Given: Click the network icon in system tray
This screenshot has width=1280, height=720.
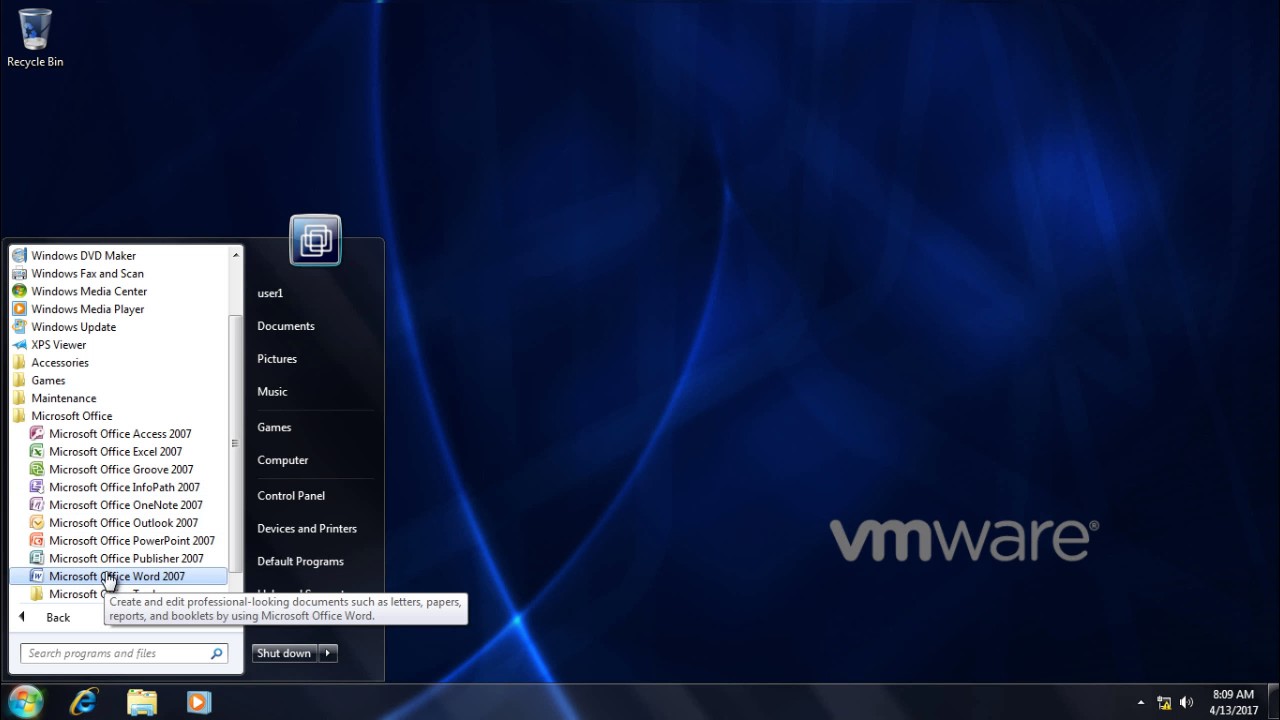Looking at the screenshot, I should 1164,703.
